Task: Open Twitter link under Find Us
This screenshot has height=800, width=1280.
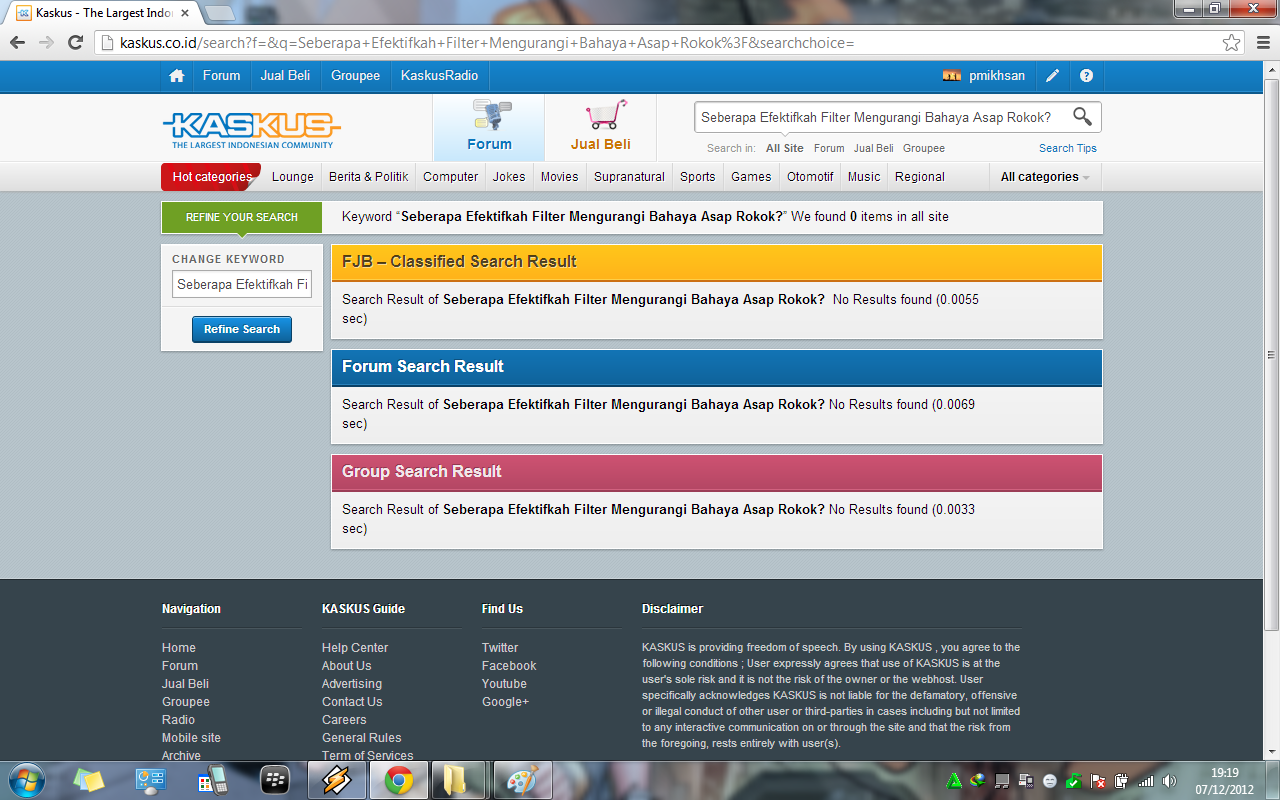Action: click(x=500, y=648)
